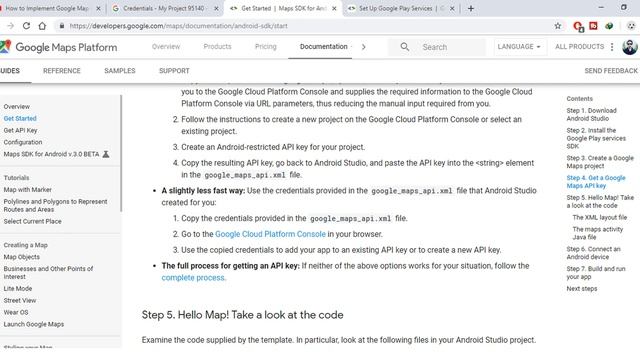640x360 pixels.
Task: Open the green extension icon
Action: click(609, 26)
